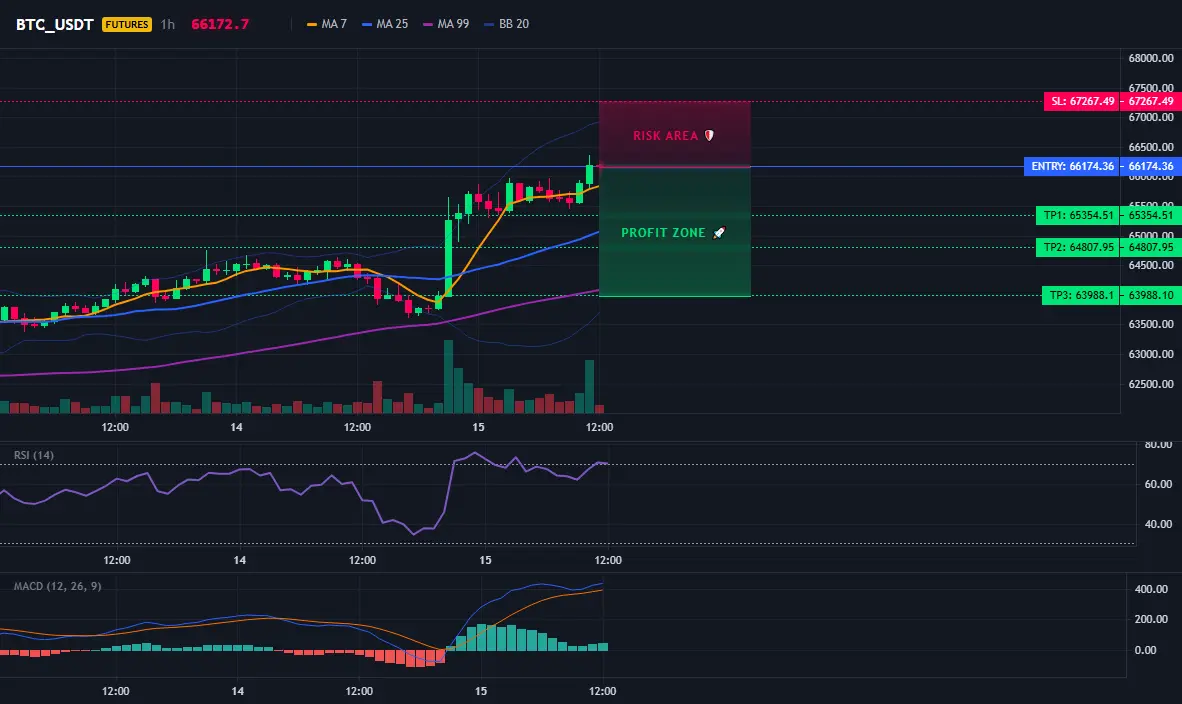1182x704 pixels.
Task: Click the TP2: 64807.95 label
Action: click(1078, 246)
